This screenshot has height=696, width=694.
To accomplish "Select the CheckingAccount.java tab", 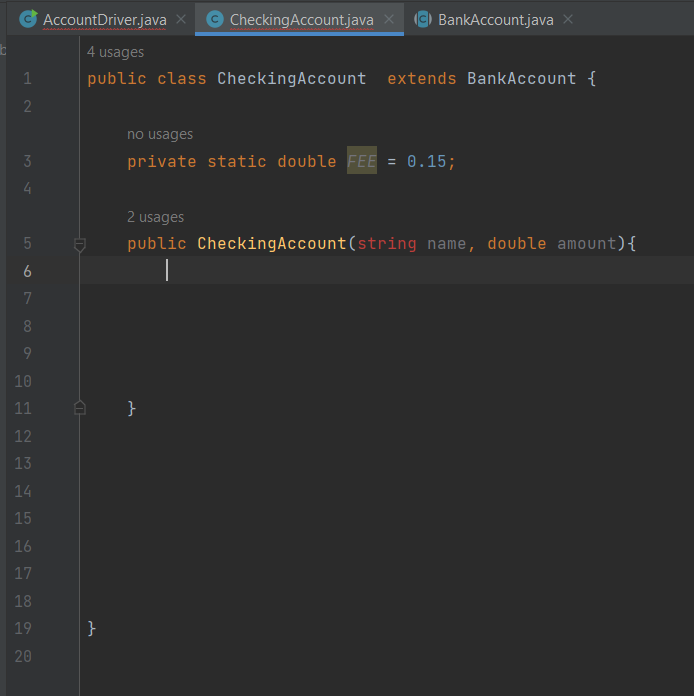I will pyautogui.click(x=301, y=20).
